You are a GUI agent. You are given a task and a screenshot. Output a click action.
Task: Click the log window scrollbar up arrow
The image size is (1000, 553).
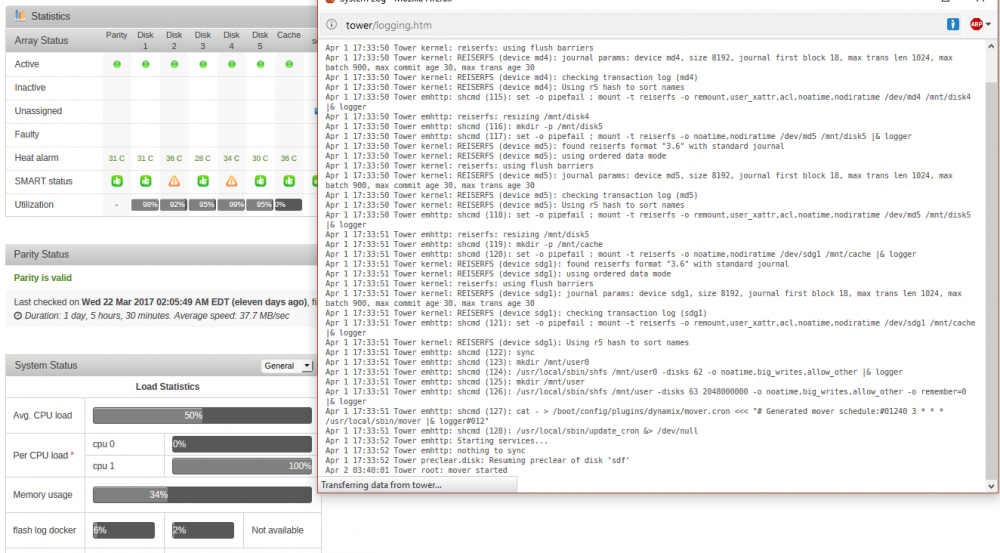coord(990,46)
